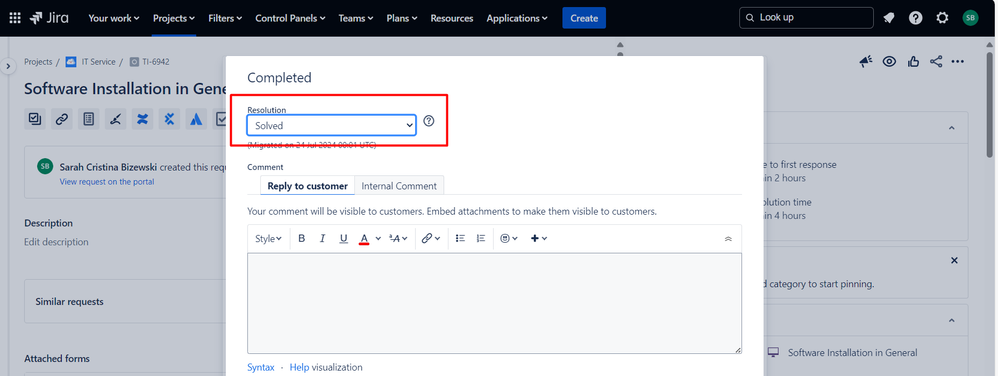
Task: Apply italic formatting in comment editor
Action: (x=323, y=239)
